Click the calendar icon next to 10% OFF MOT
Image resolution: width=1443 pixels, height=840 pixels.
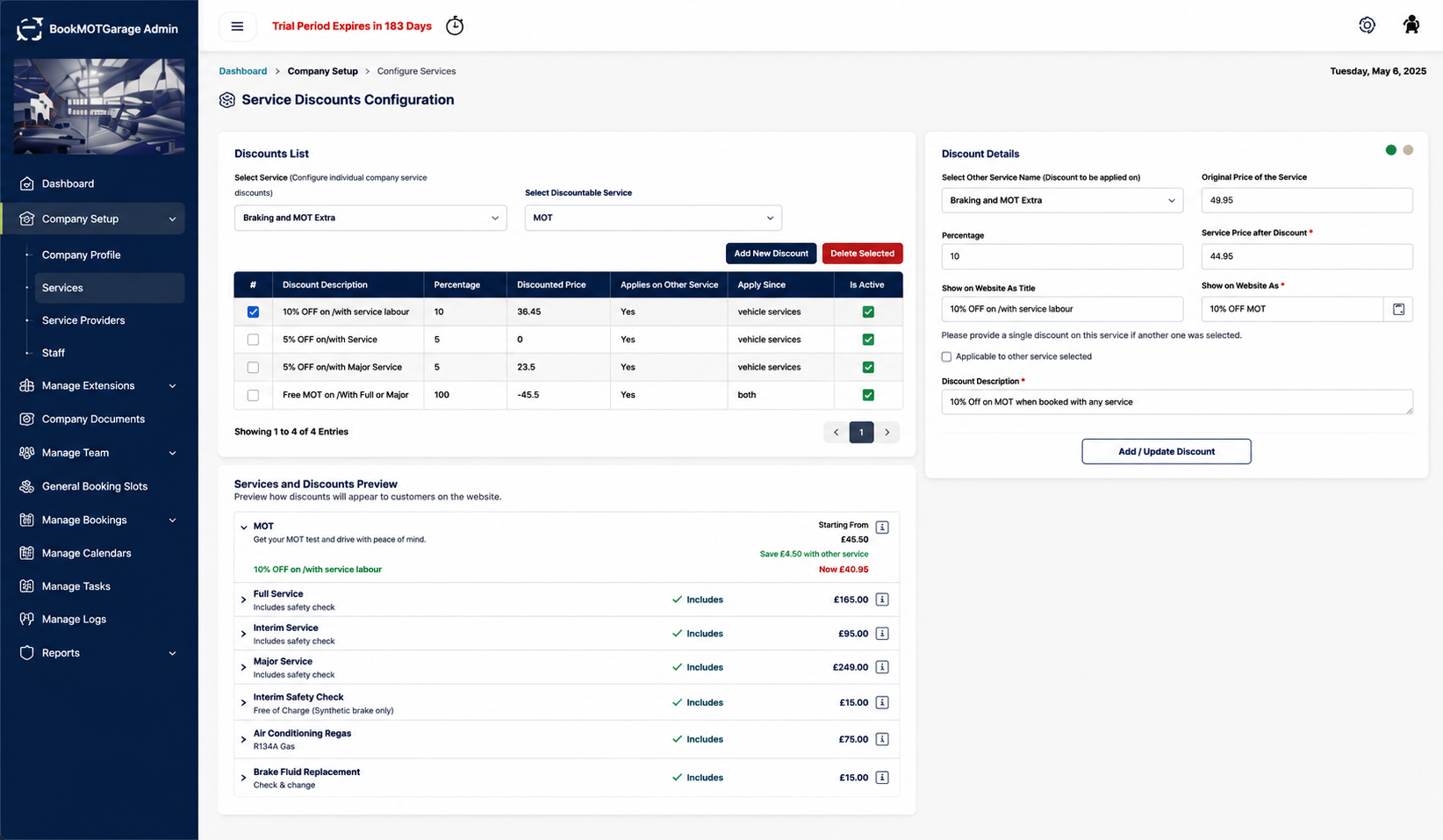pos(1398,309)
